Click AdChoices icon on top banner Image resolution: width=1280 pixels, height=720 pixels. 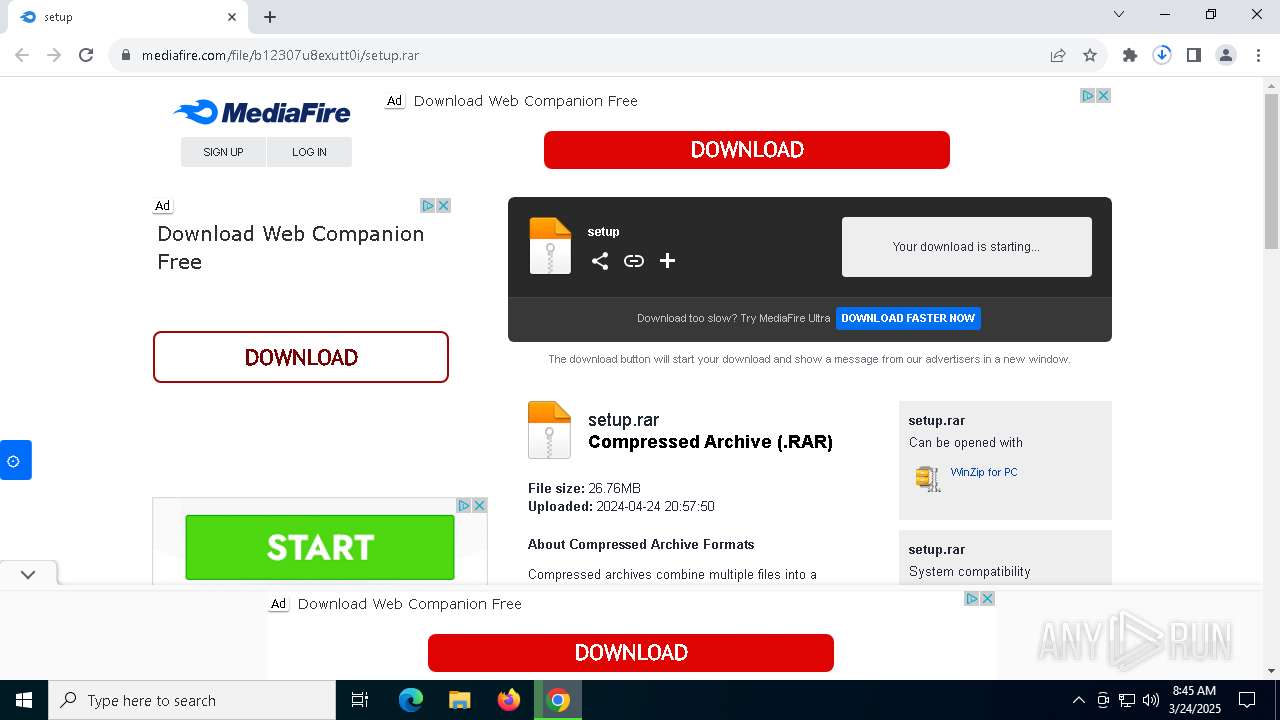[x=1088, y=96]
